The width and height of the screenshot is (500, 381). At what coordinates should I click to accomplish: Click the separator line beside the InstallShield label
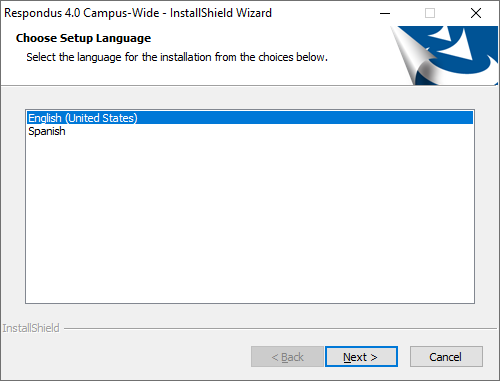(x=280, y=328)
